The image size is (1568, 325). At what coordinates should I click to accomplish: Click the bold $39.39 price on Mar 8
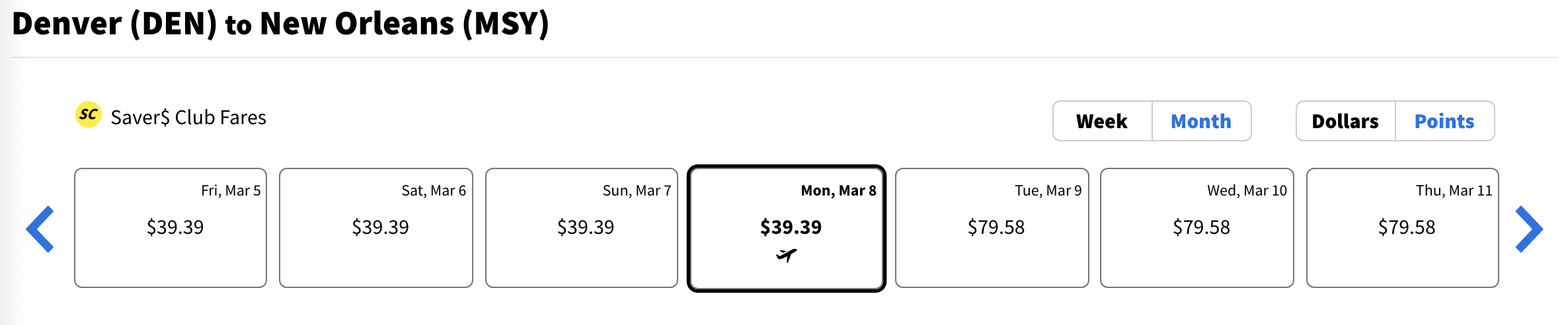pos(791,227)
